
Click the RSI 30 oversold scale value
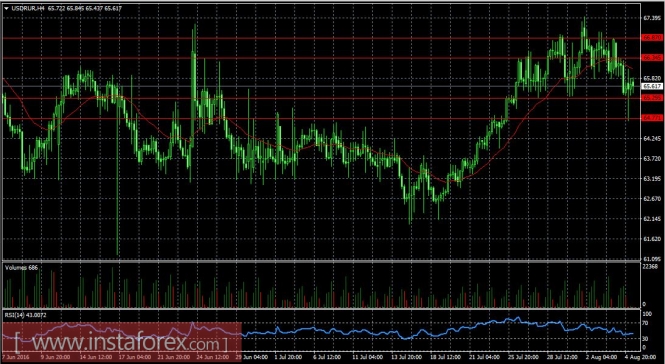point(645,339)
